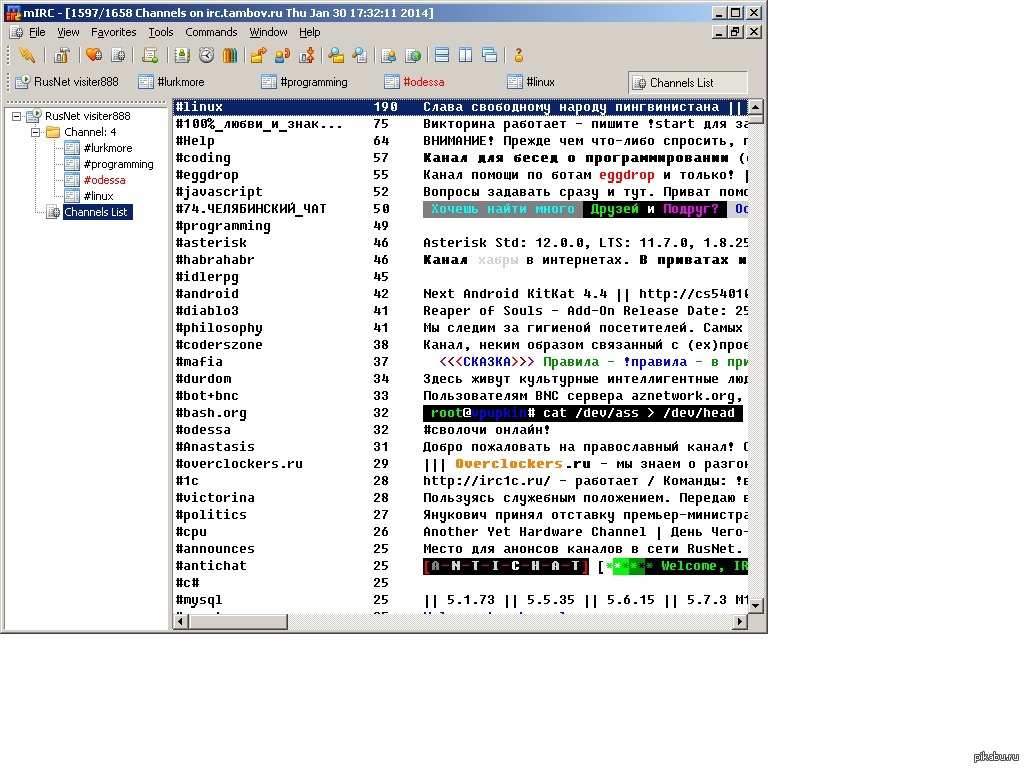Open channel favorites heart icon
The width and height of the screenshot is (1024, 768).
tap(94, 55)
